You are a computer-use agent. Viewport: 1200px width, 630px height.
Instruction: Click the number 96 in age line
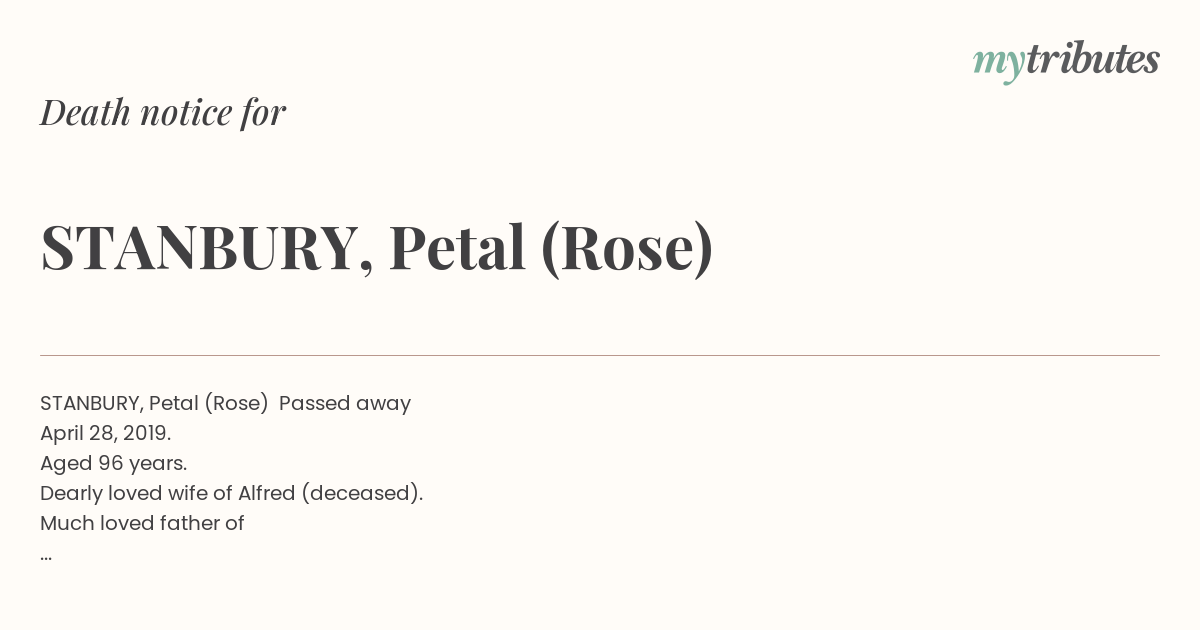(x=109, y=463)
